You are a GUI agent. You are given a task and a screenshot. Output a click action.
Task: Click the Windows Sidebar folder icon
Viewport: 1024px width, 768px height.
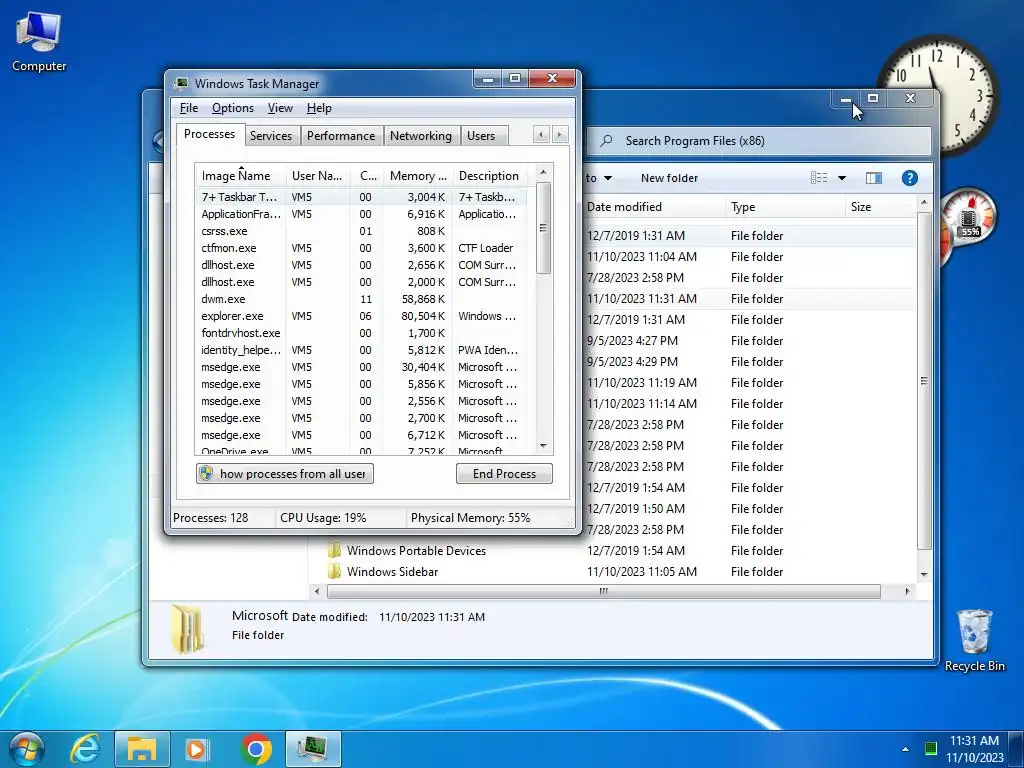(x=334, y=571)
